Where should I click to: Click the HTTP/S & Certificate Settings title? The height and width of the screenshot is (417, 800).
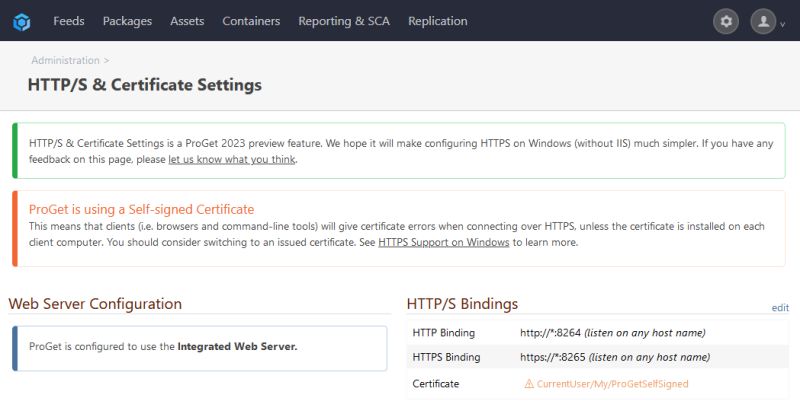[x=144, y=85]
